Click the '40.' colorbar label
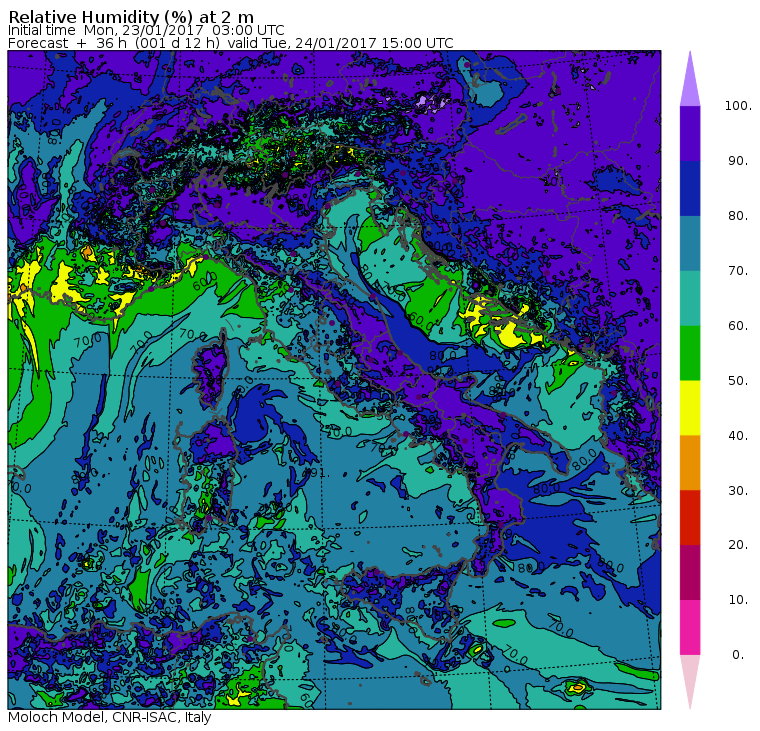760x731 pixels. click(x=738, y=436)
